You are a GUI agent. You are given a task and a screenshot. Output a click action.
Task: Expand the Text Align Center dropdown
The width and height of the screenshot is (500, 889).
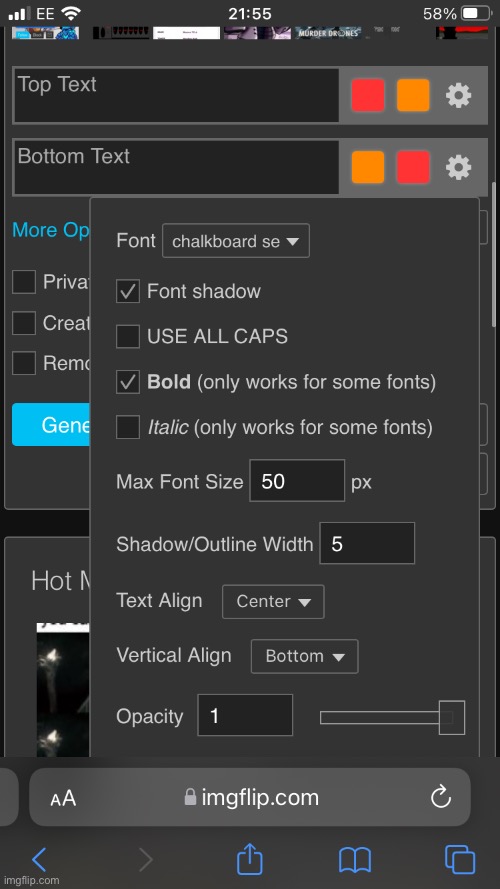[273, 602]
